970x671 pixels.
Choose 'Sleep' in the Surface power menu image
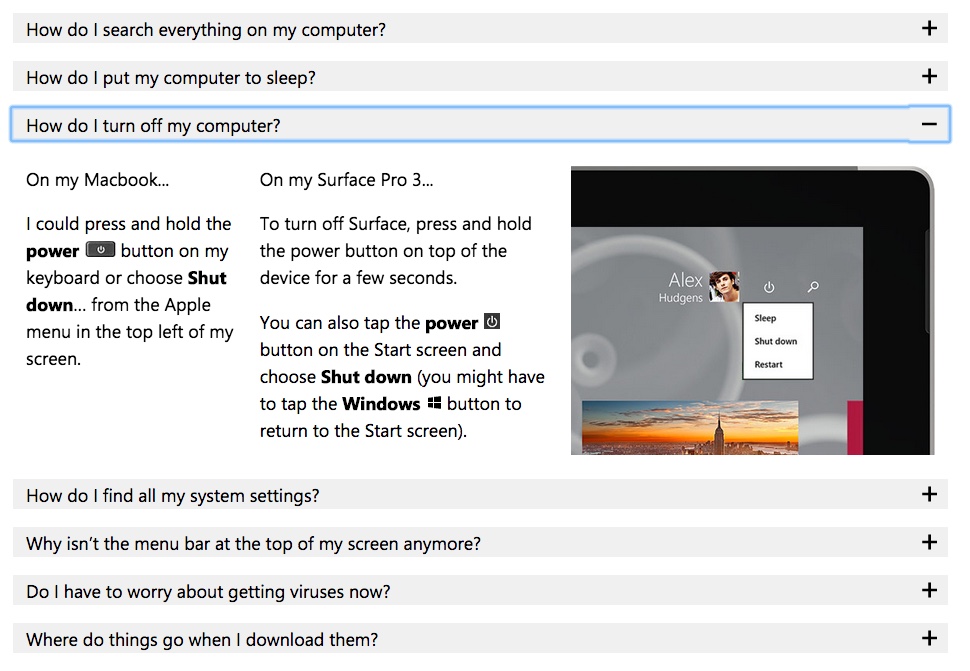tap(765, 318)
